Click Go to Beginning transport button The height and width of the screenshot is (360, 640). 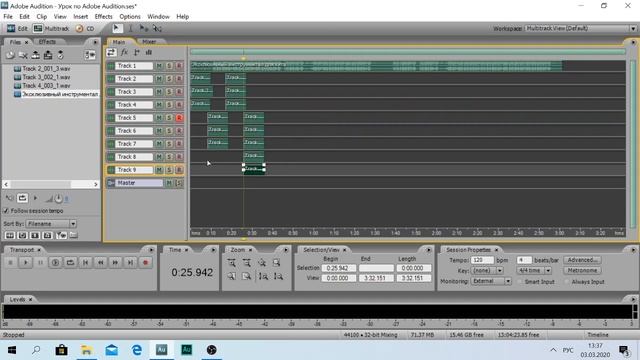[85, 262]
